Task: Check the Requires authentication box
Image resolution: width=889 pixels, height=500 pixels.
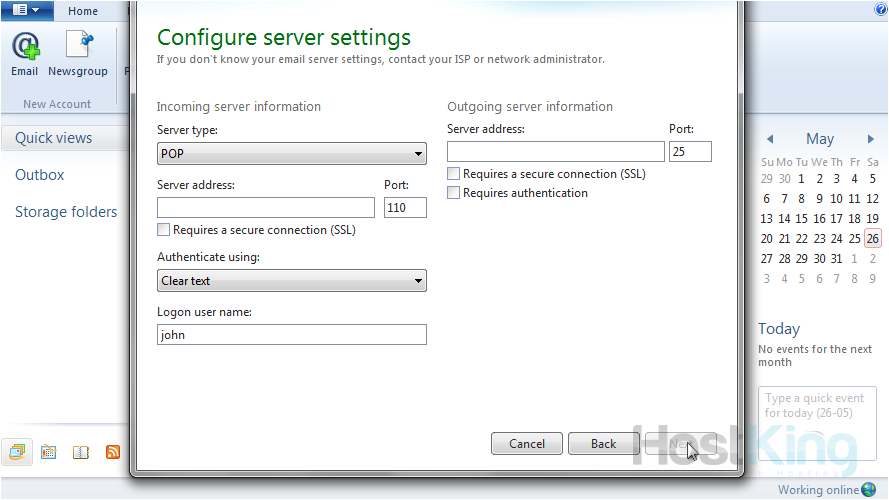Action: pos(454,193)
